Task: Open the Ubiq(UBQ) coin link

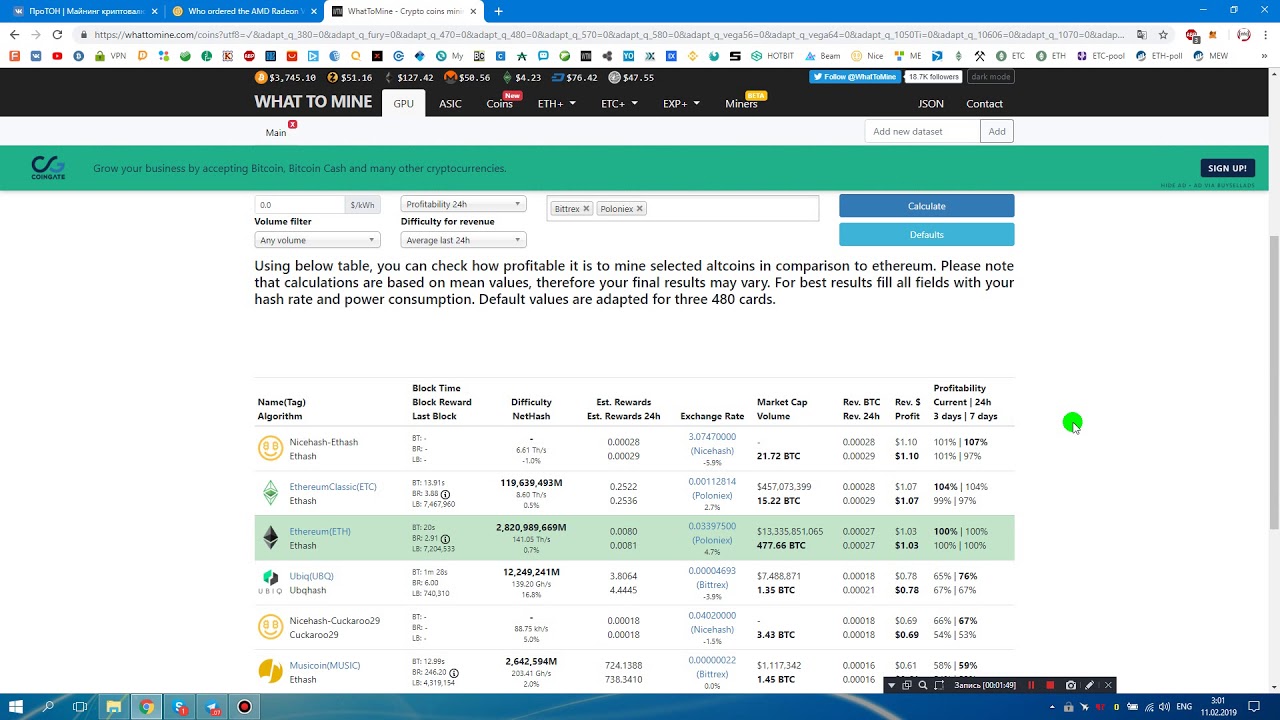Action: (311, 576)
